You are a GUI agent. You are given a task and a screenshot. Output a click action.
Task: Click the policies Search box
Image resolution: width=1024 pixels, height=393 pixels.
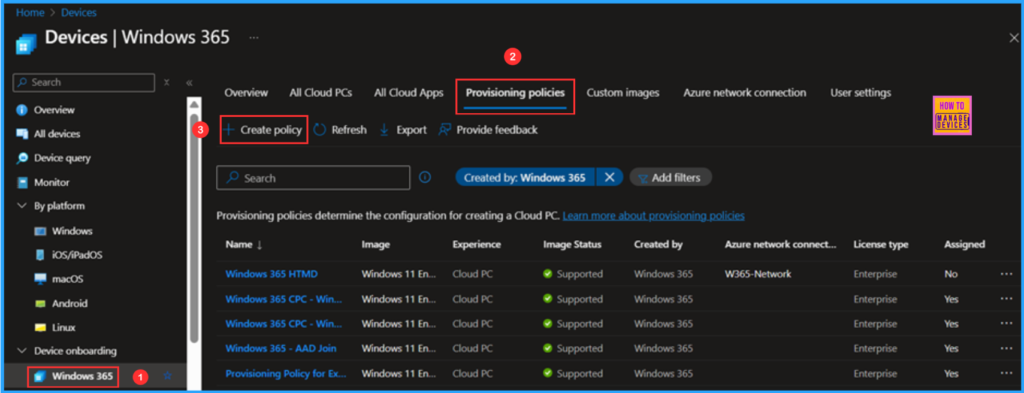point(313,178)
